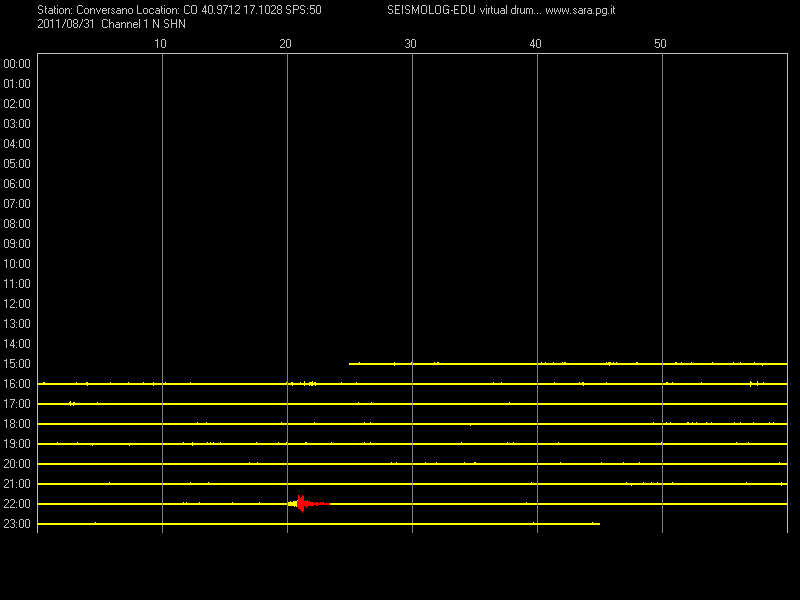Click the Channel 1 N SHN label
The width and height of the screenshot is (800, 600).
pyautogui.click(x=143, y=24)
